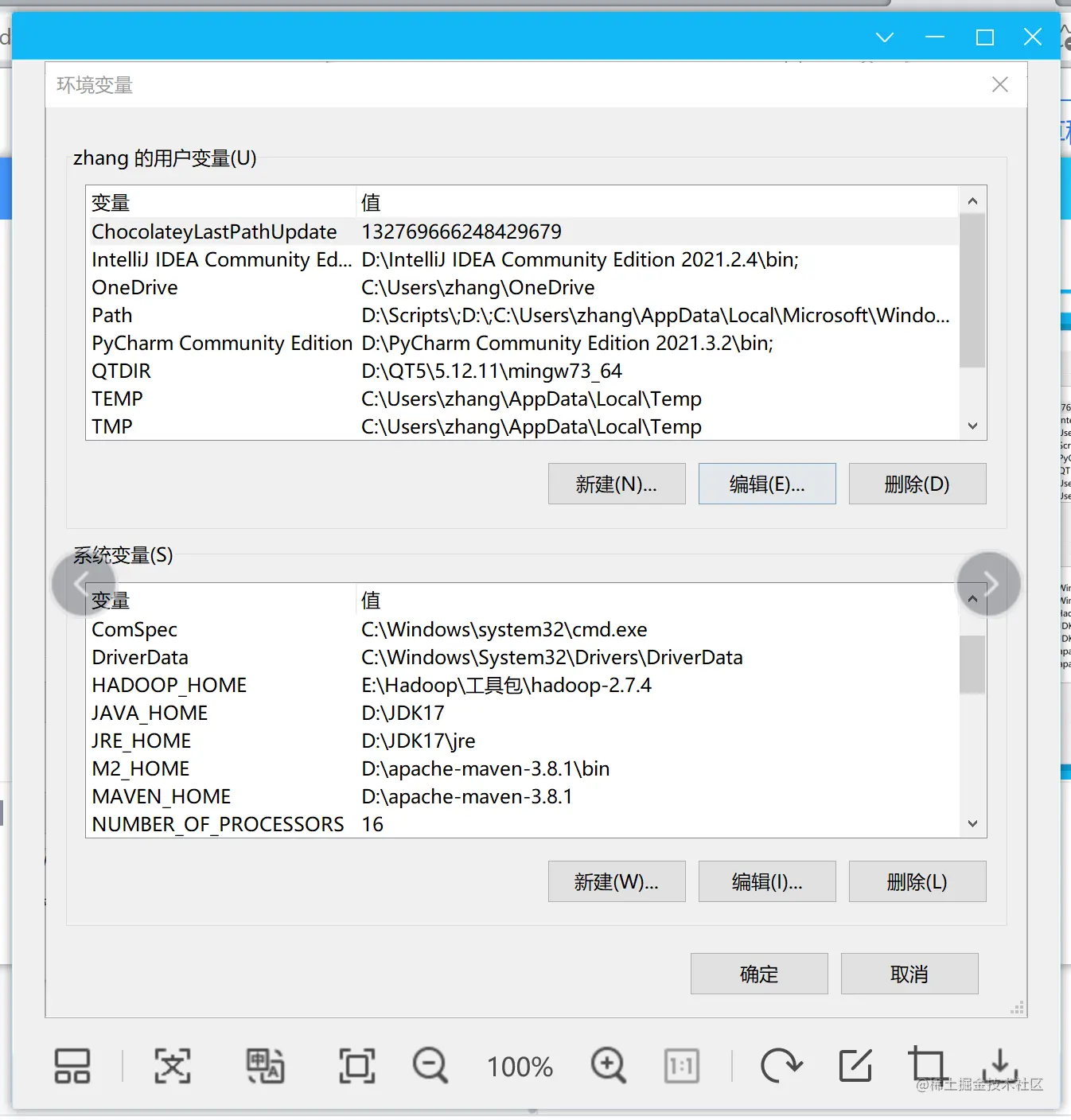
Task: Click 删除(D) for user variables
Action: coord(917,484)
